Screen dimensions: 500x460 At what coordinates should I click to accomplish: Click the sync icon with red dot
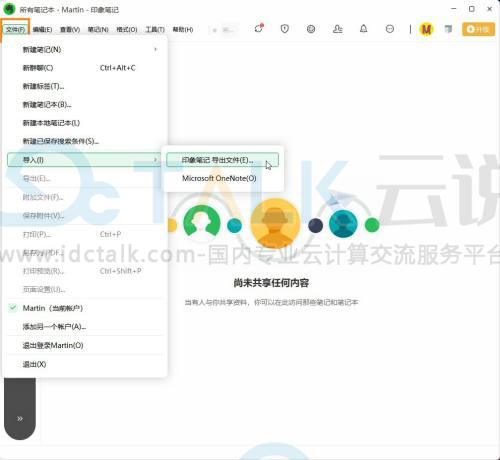coord(259,29)
